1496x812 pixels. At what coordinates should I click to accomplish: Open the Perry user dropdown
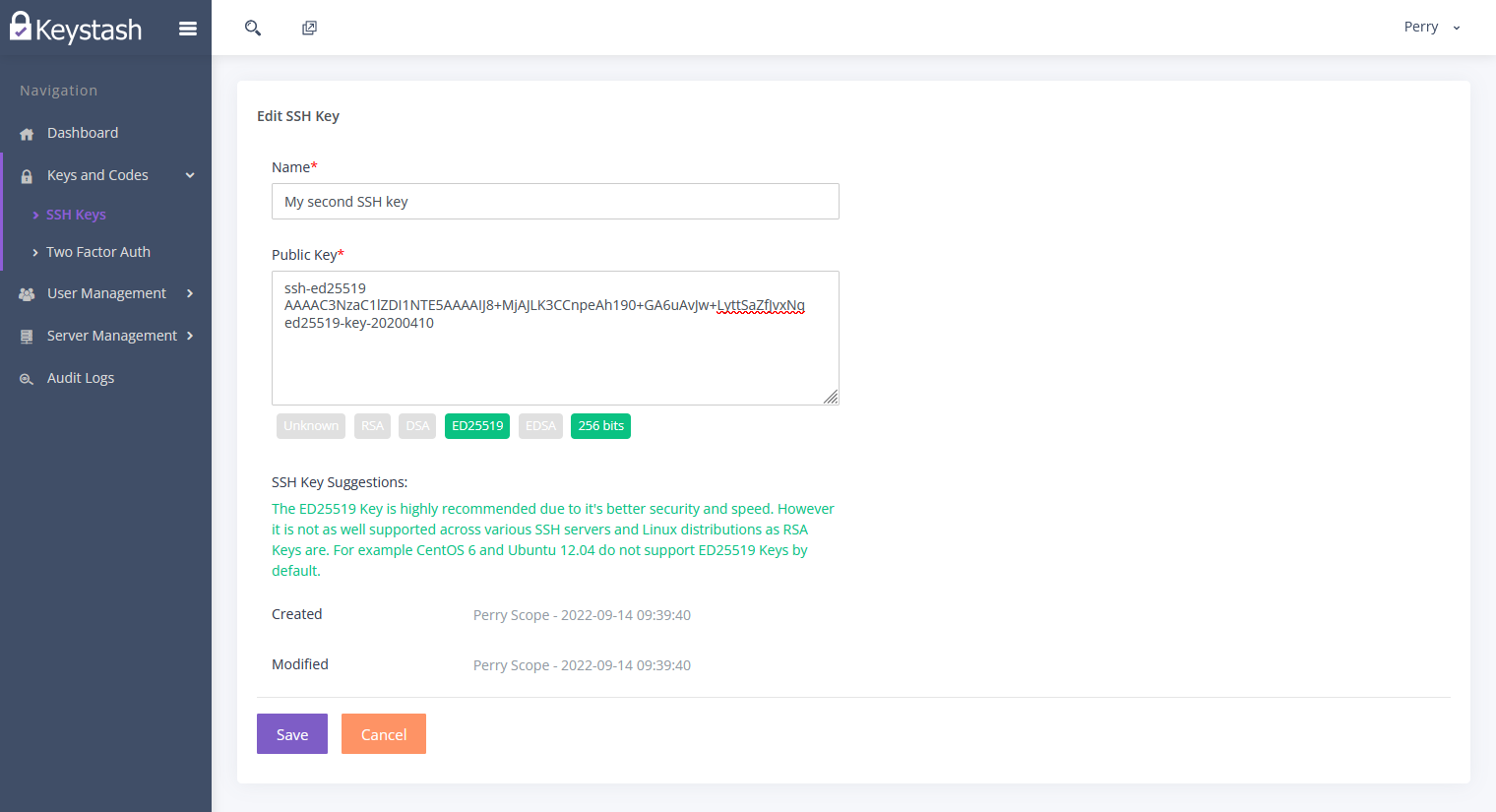1432,27
